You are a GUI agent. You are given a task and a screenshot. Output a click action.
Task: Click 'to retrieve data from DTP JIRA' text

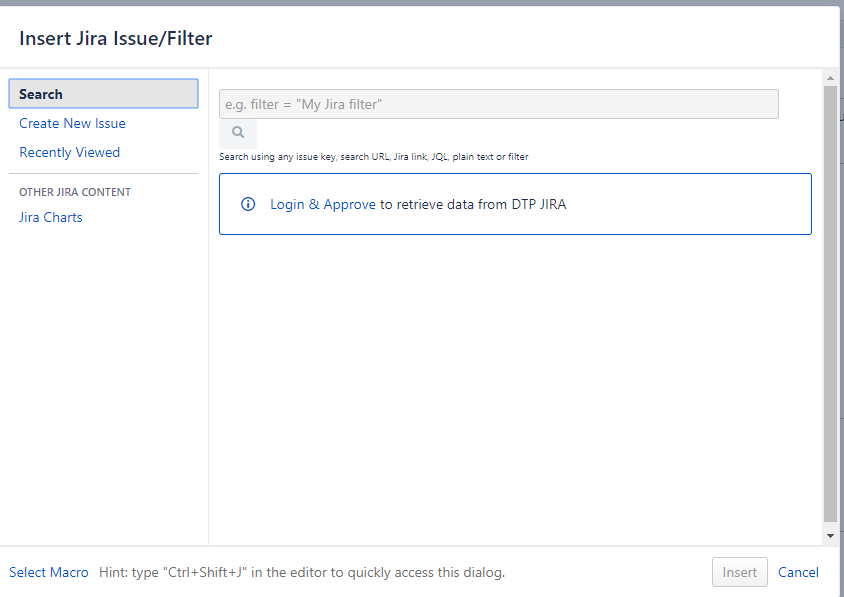(x=473, y=205)
